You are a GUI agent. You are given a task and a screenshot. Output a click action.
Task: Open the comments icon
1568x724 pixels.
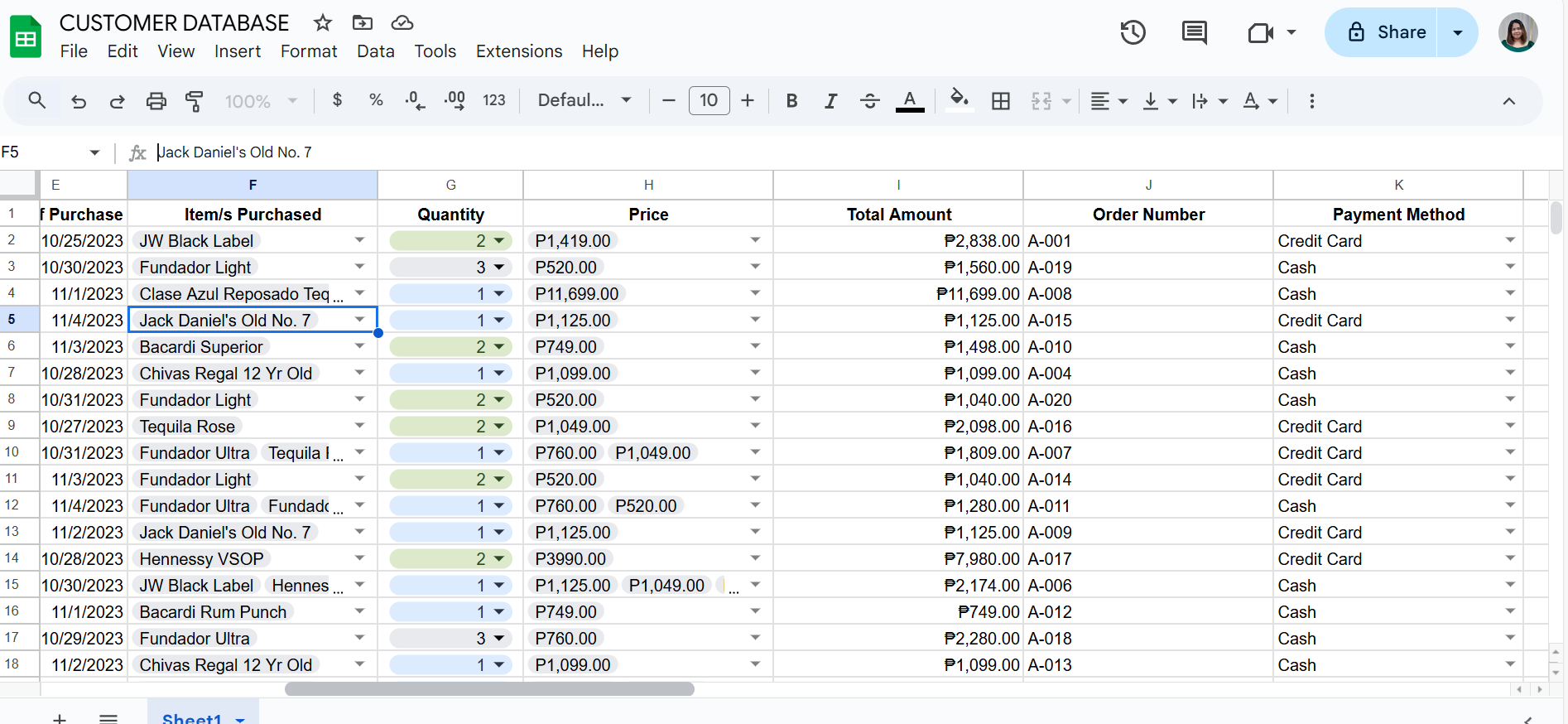coord(1194,32)
